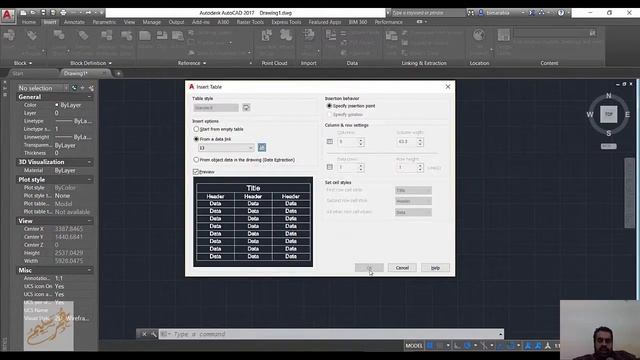Click the new drawing tab plus button
This screenshot has height=360, width=640.
118,73
